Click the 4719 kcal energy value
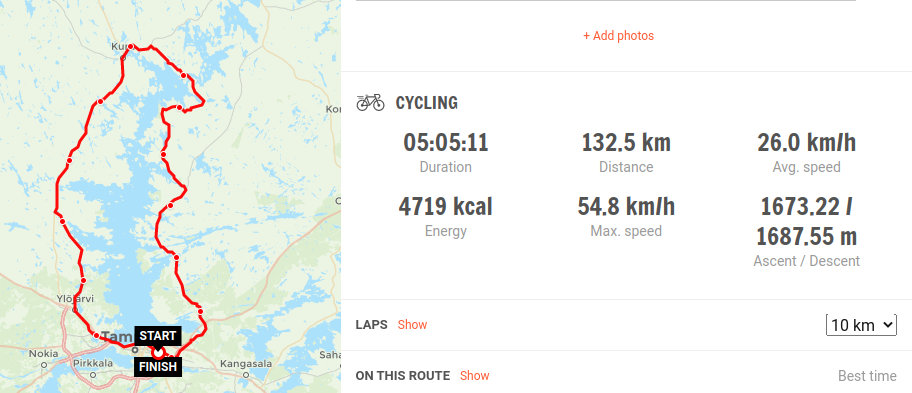The image size is (912, 393). click(446, 207)
